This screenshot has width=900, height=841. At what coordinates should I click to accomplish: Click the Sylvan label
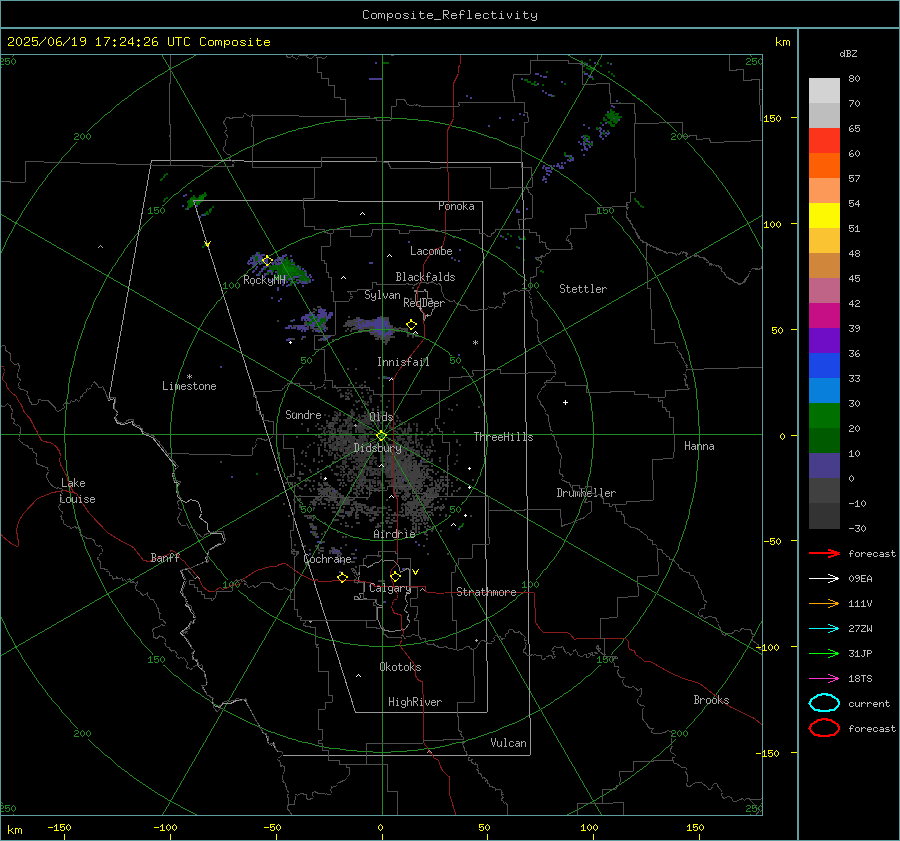[x=382, y=295]
